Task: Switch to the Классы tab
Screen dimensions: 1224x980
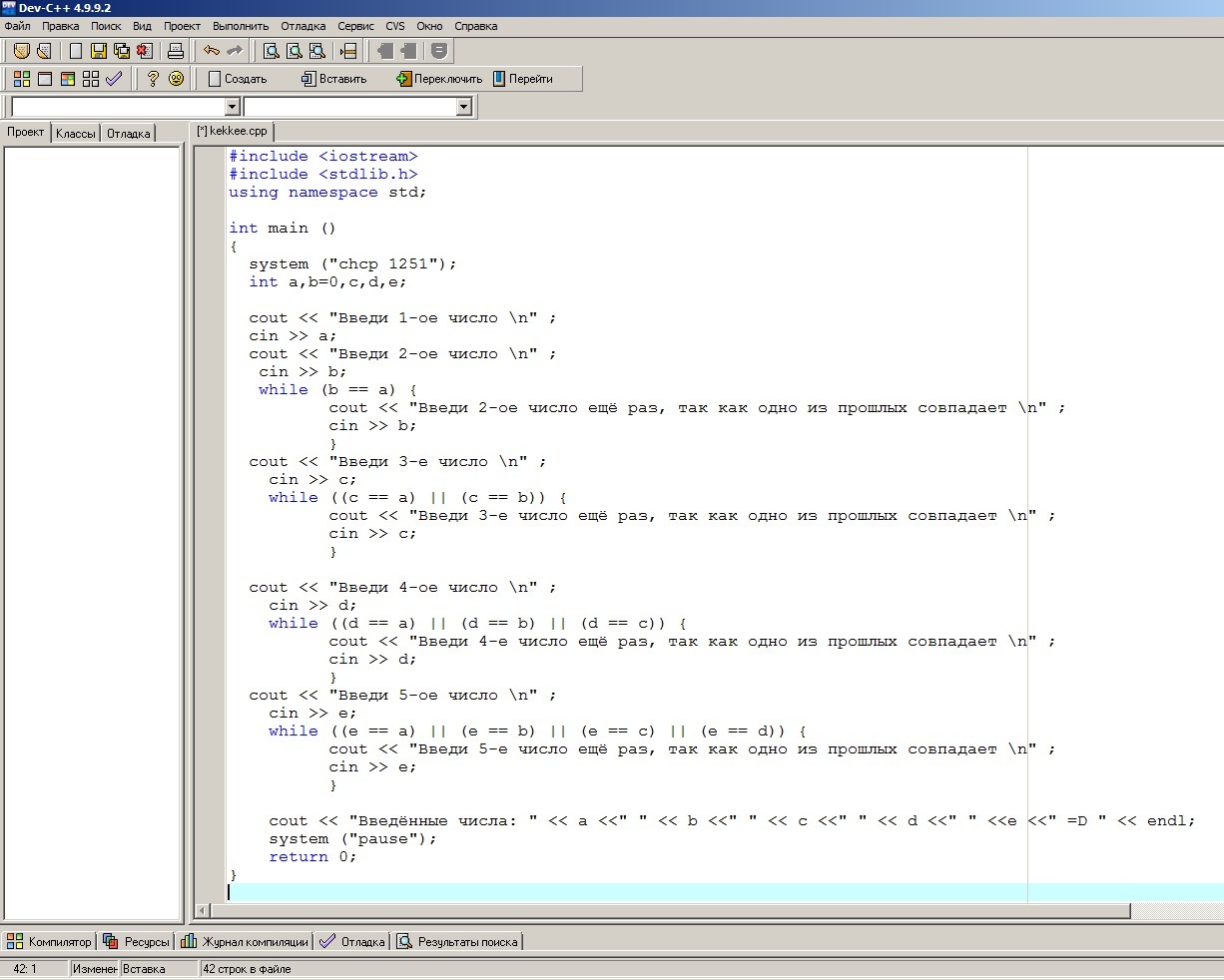Action: [x=76, y=134]
